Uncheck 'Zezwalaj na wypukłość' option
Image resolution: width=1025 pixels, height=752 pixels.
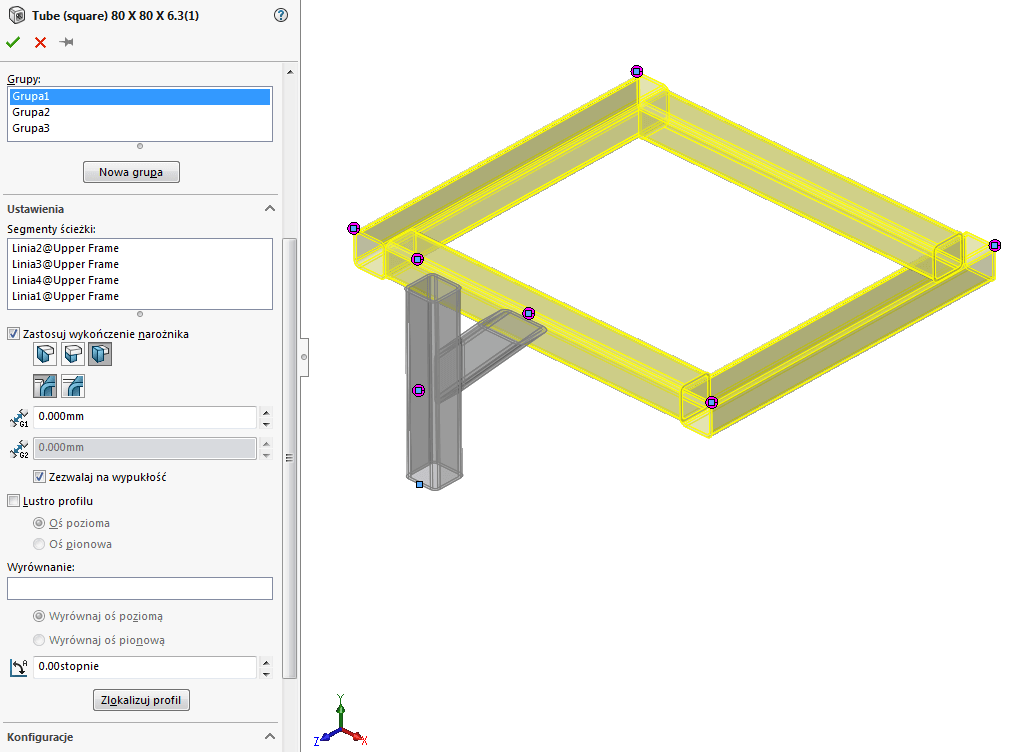coord(40,477)
